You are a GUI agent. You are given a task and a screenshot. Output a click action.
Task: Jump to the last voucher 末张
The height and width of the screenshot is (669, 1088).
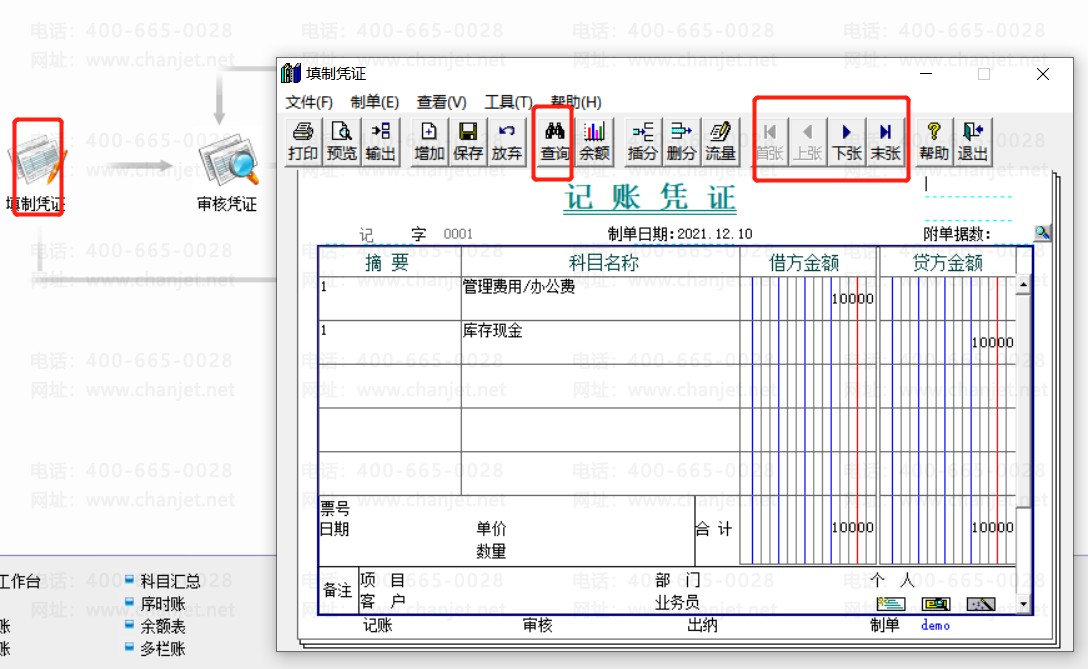pos(885,142)
